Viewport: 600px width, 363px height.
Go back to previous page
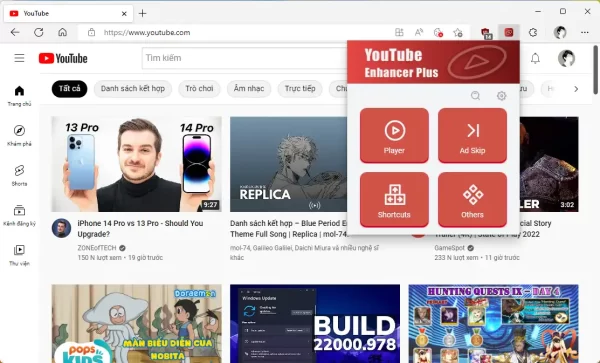click(15, 33)
